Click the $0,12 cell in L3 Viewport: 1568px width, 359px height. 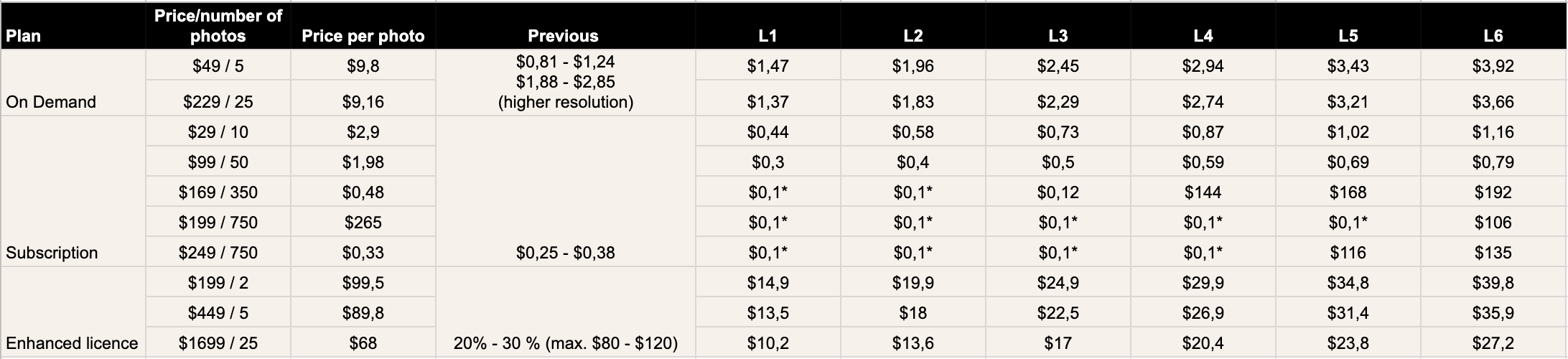[1058, 192]
